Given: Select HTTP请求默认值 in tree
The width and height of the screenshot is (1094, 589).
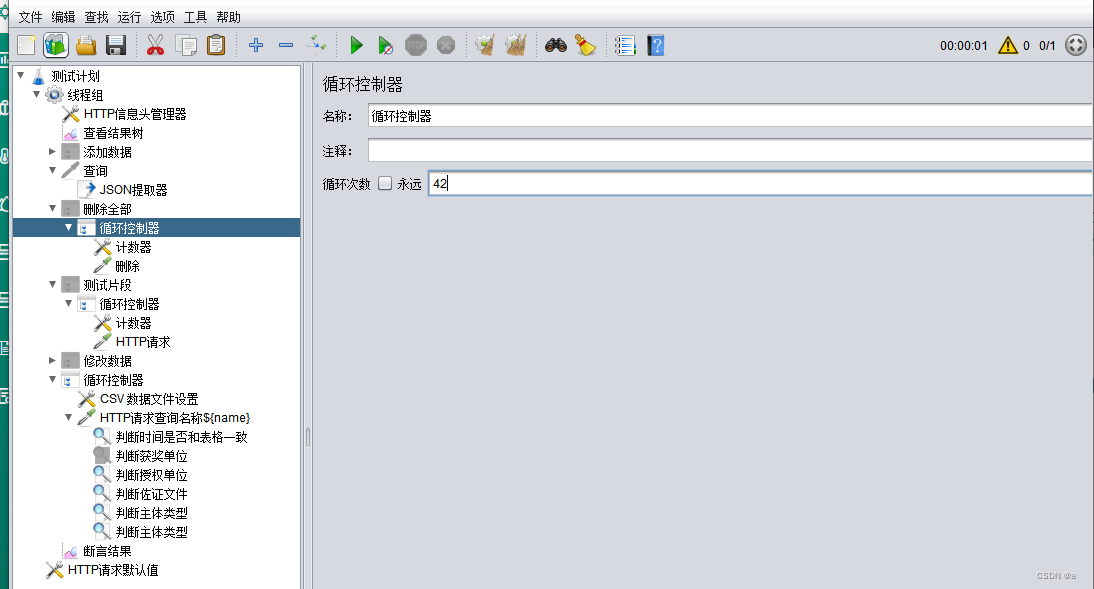Looking at the screenshot, I should pos(112,570).
